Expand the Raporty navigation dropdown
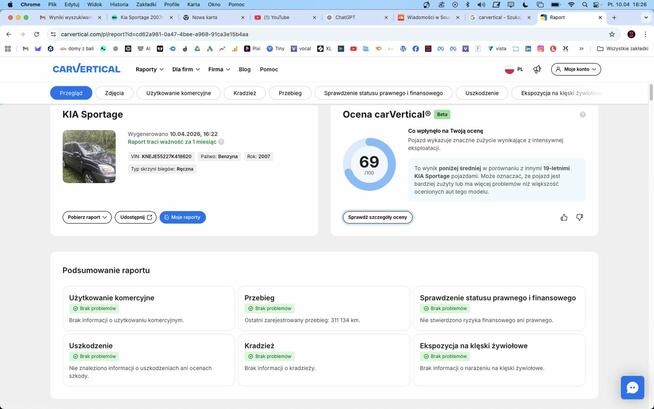Image resolution: width=654 pixels, height=409 pixels. 149,69
